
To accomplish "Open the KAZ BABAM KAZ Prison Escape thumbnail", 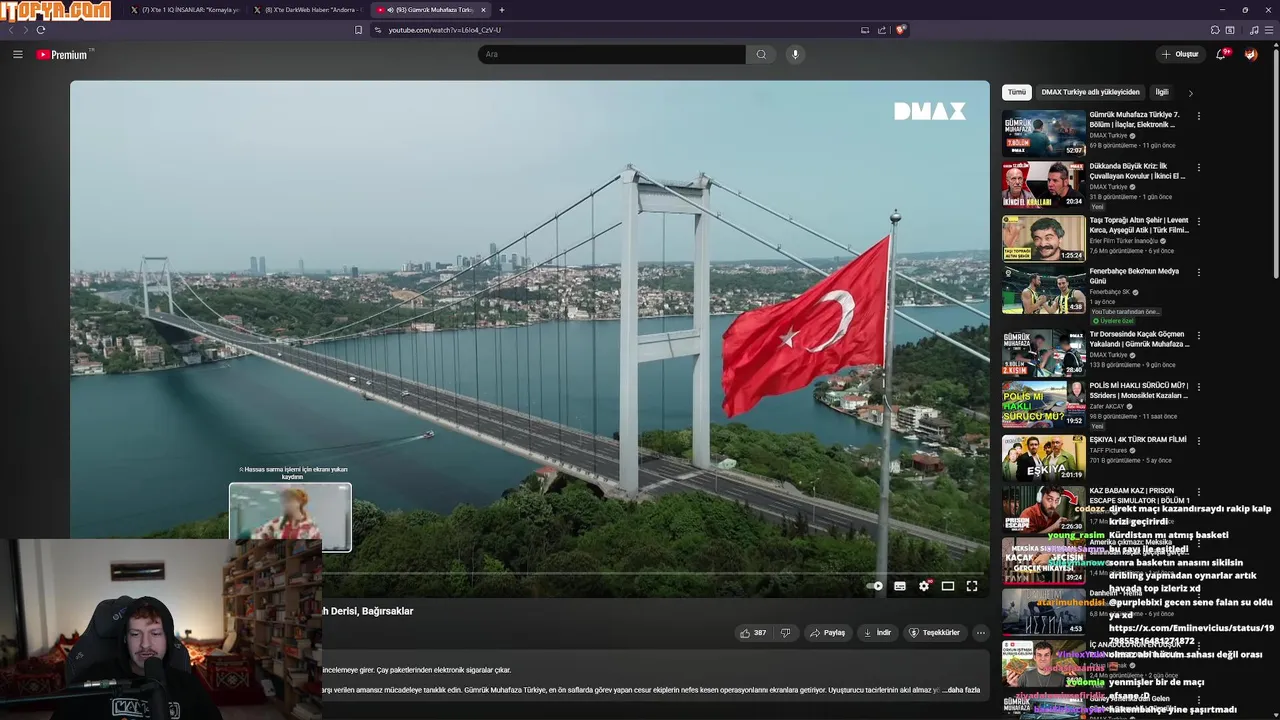I will [x=1044, y=509].
